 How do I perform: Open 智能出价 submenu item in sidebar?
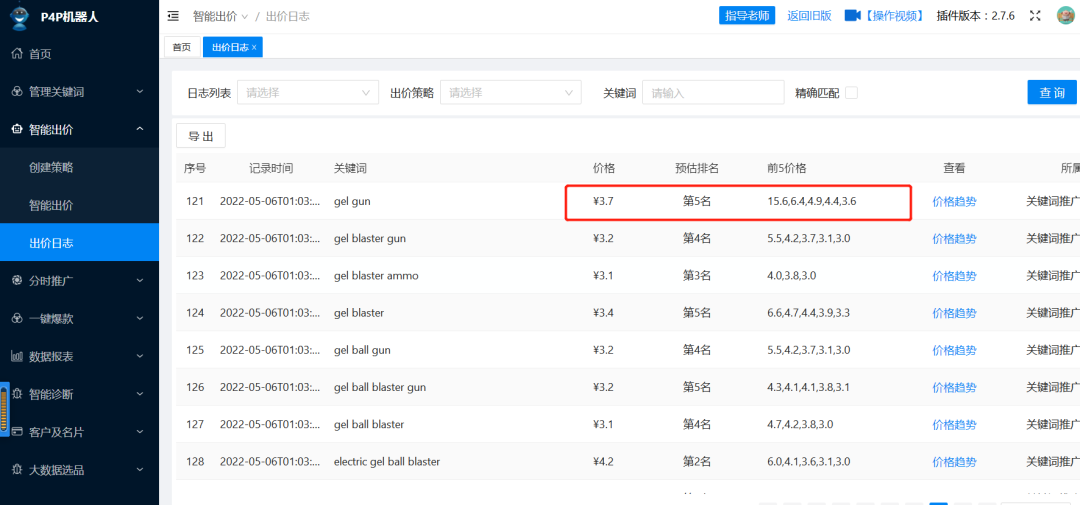51,205
